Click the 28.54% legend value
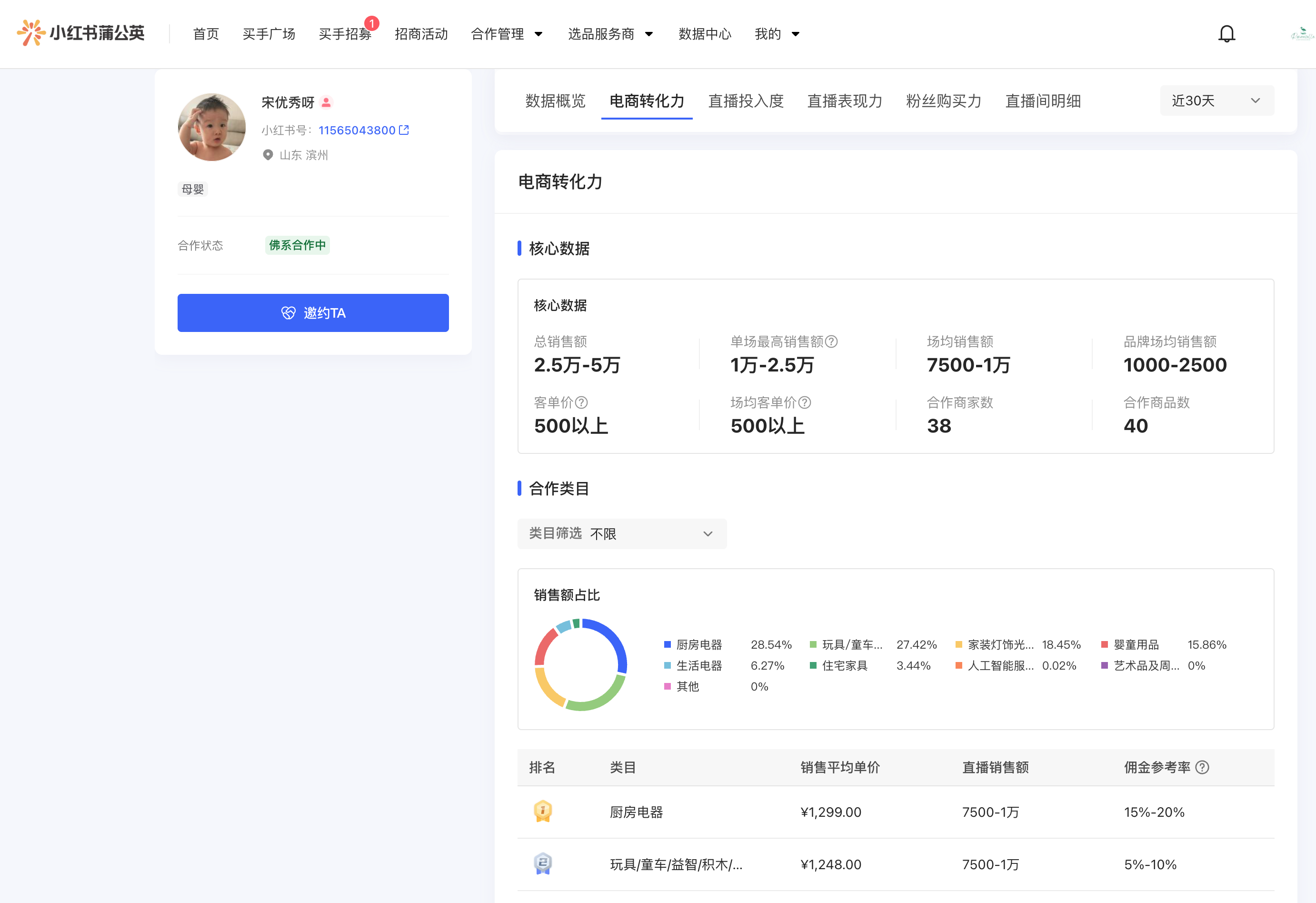 click(x=771, y=645)
